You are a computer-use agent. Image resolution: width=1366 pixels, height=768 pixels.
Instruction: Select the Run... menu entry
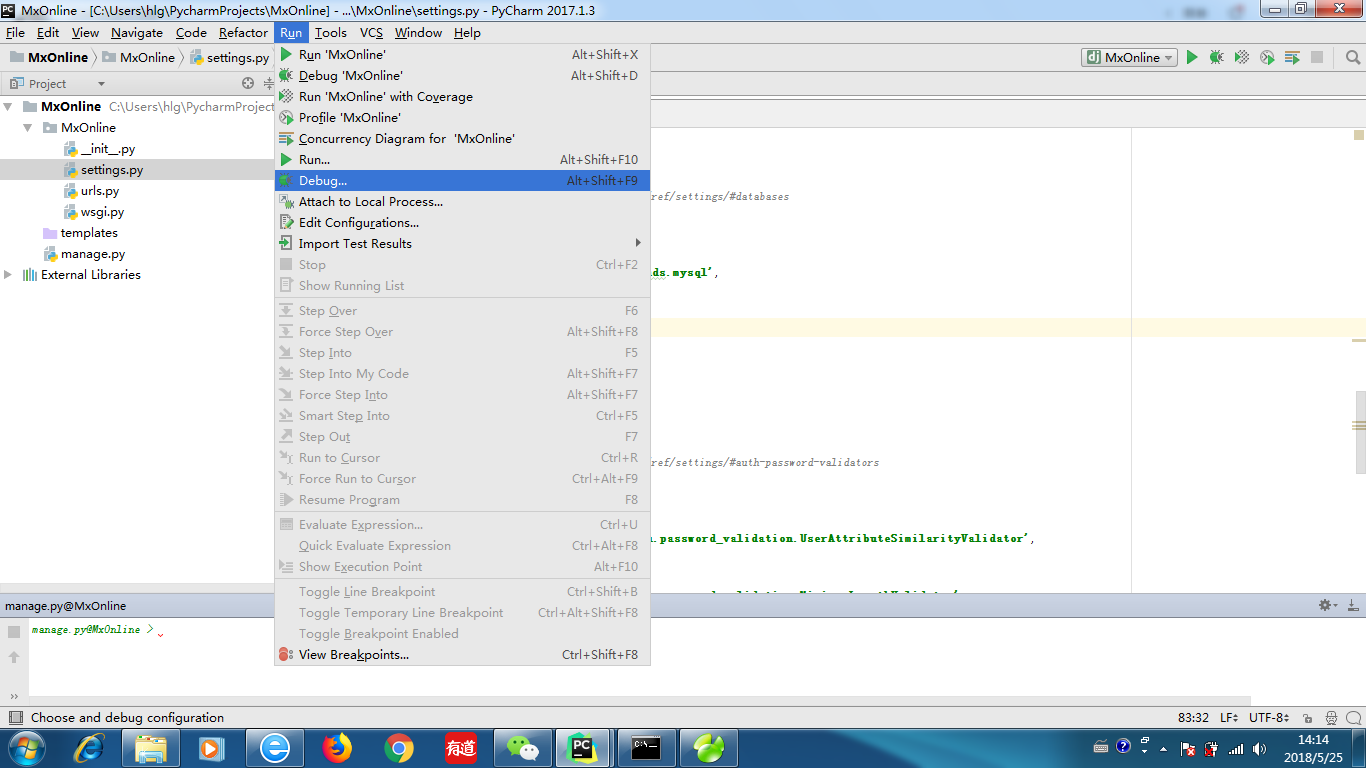[462, 160]
